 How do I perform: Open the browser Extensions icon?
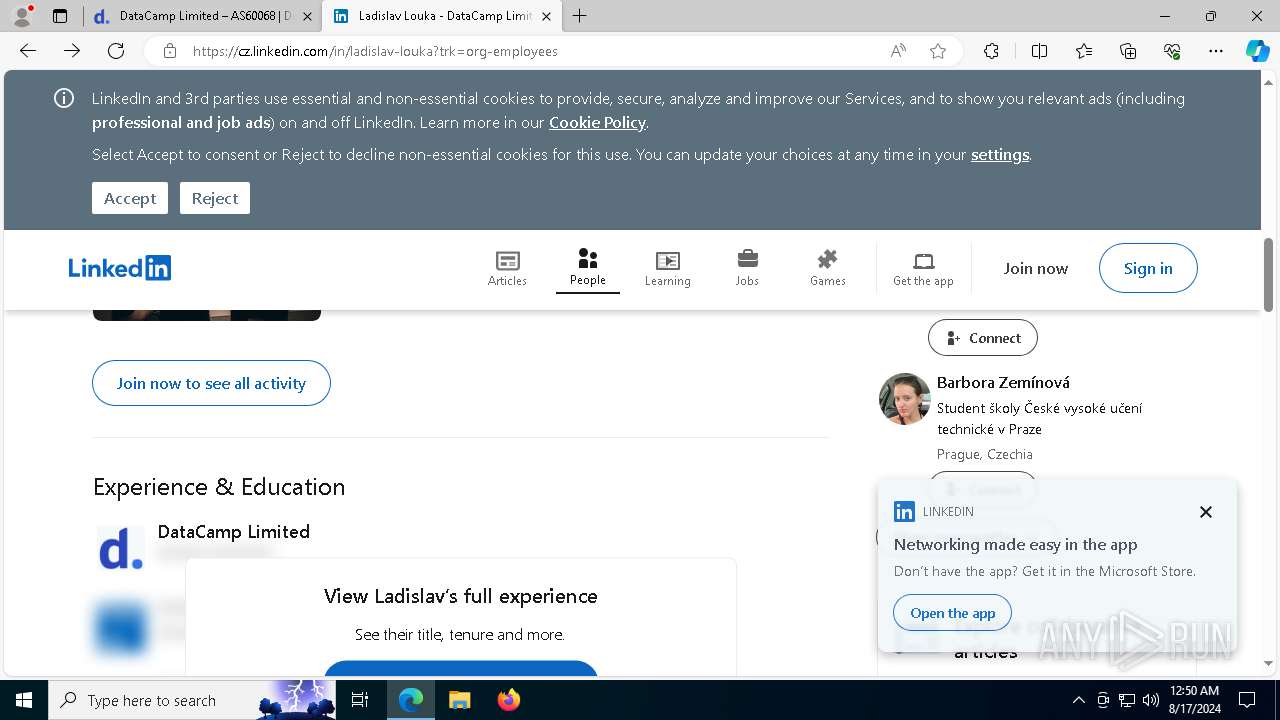[x=991, y=51]
